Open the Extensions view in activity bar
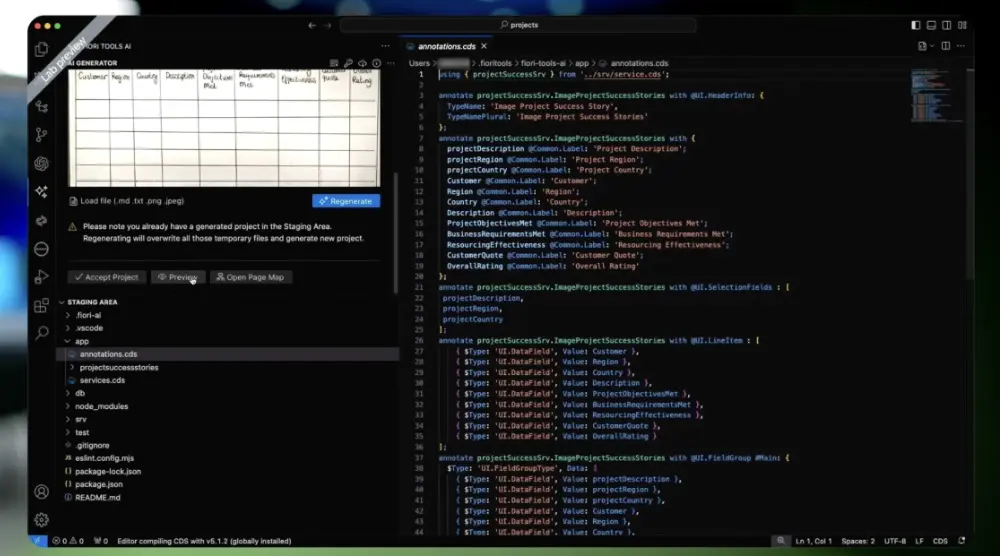Image resolution: width=1000 pixels, height=556 pixels. (x=41, y=306)
